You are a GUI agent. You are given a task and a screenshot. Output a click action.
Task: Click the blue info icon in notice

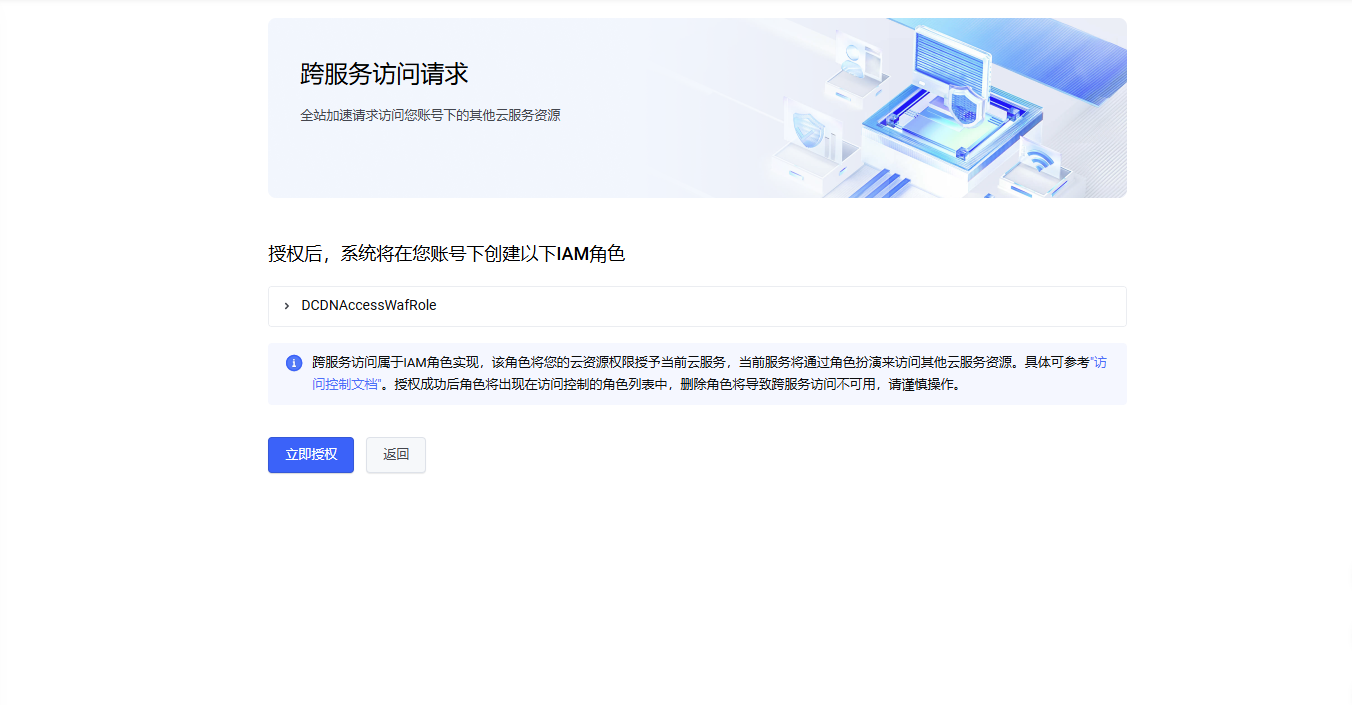coord(294,363)
